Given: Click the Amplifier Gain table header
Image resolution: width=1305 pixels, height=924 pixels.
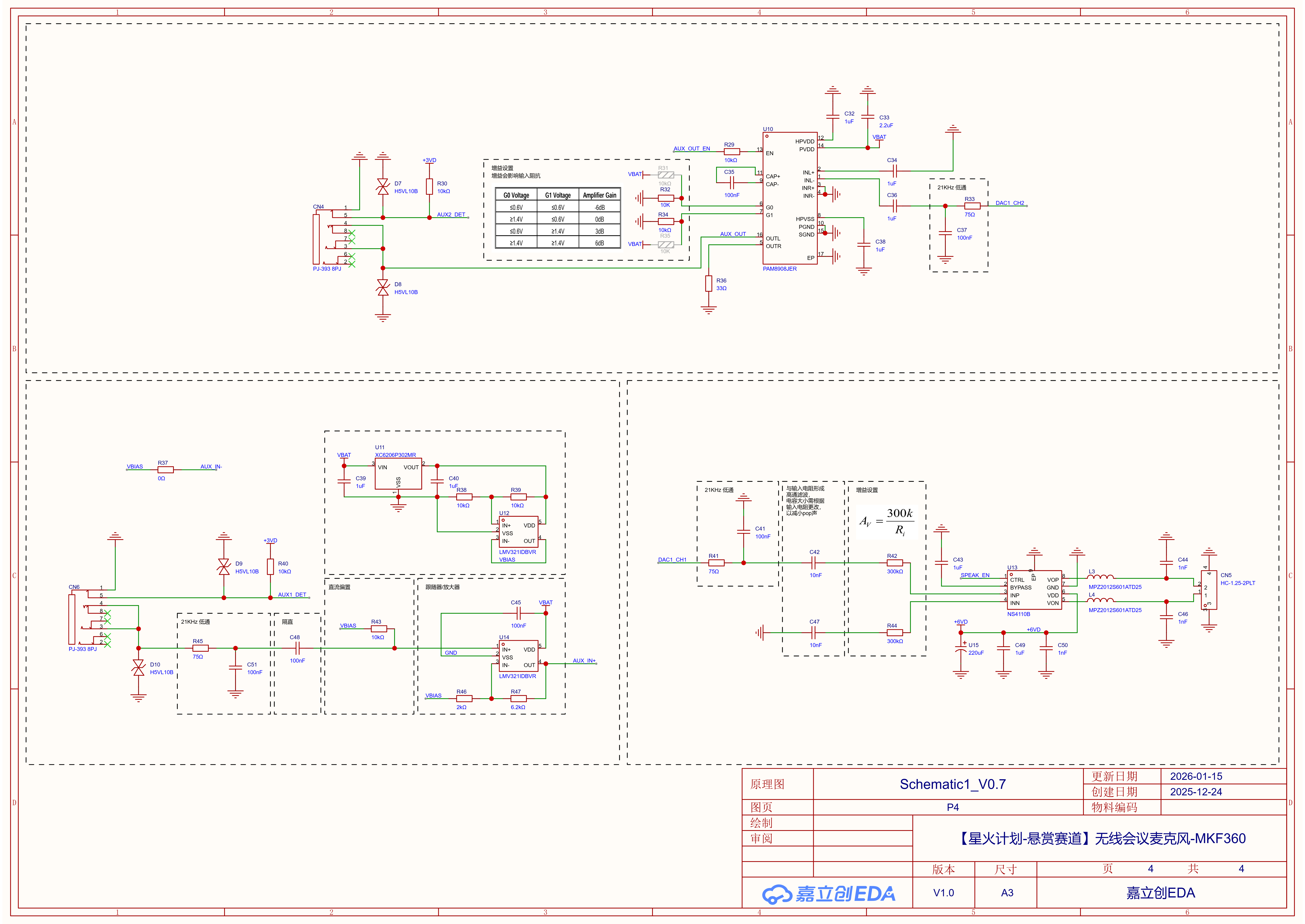Looking at the screenshot, I should click(x=600, y=195).
